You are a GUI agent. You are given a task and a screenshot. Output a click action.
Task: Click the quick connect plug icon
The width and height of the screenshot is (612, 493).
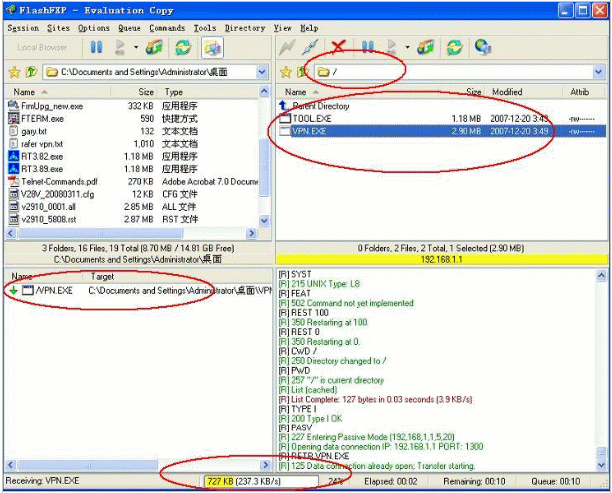click(310, 47)
